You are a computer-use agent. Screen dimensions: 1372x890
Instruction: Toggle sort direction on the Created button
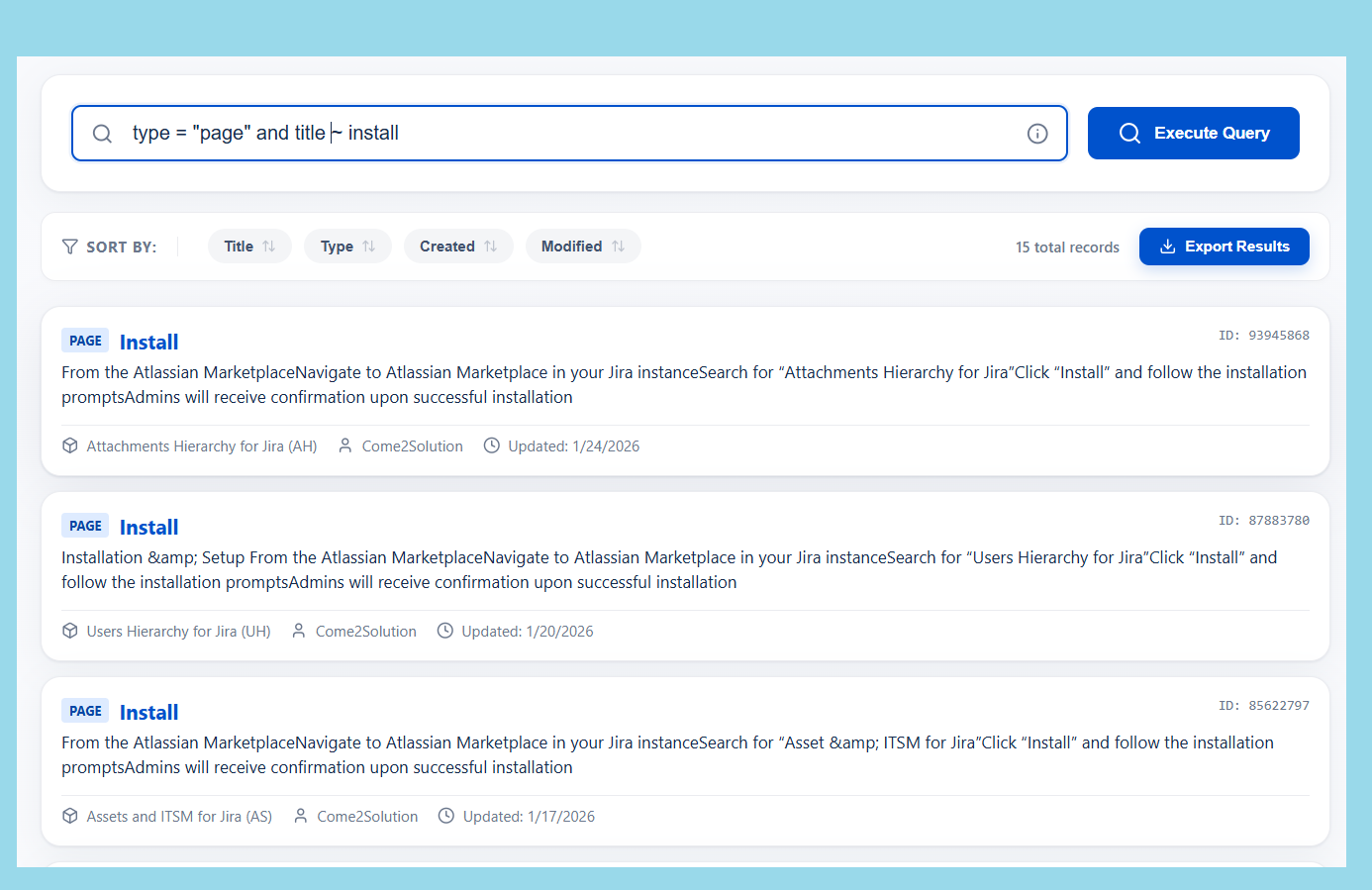458,246
